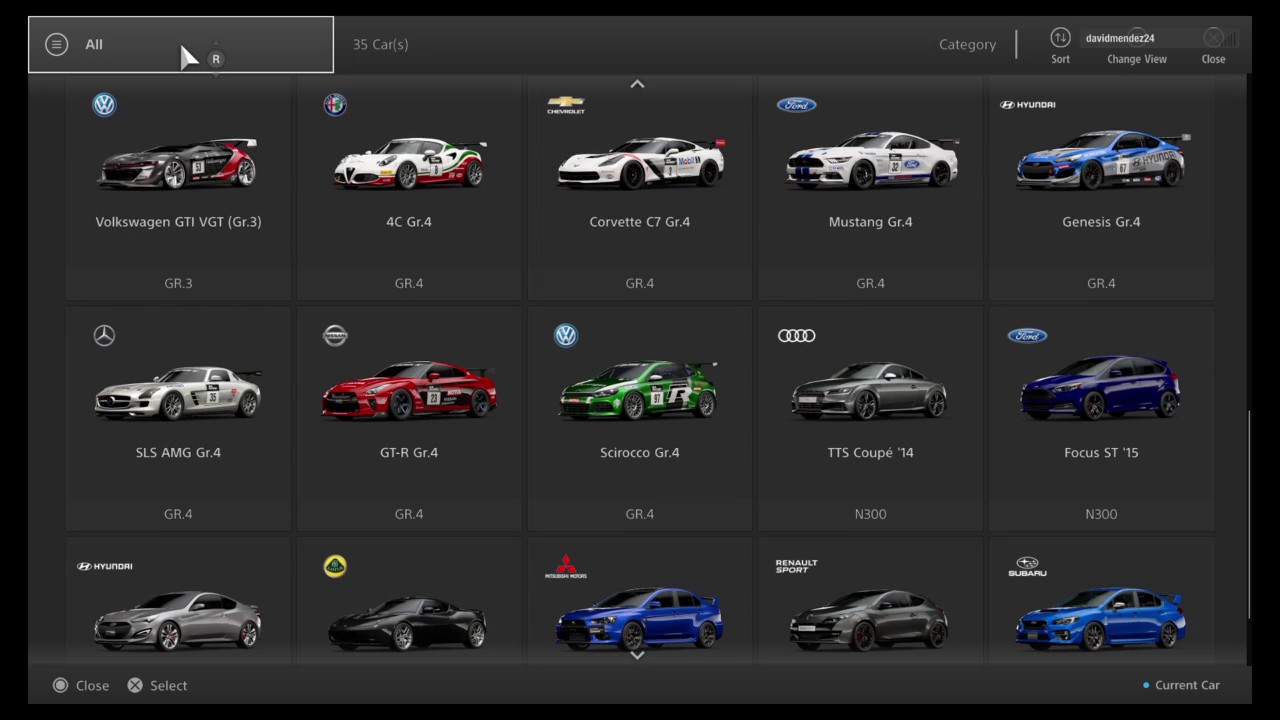Select the grey Renault Sport car image

pyautogui.click(x=870, y=620)
